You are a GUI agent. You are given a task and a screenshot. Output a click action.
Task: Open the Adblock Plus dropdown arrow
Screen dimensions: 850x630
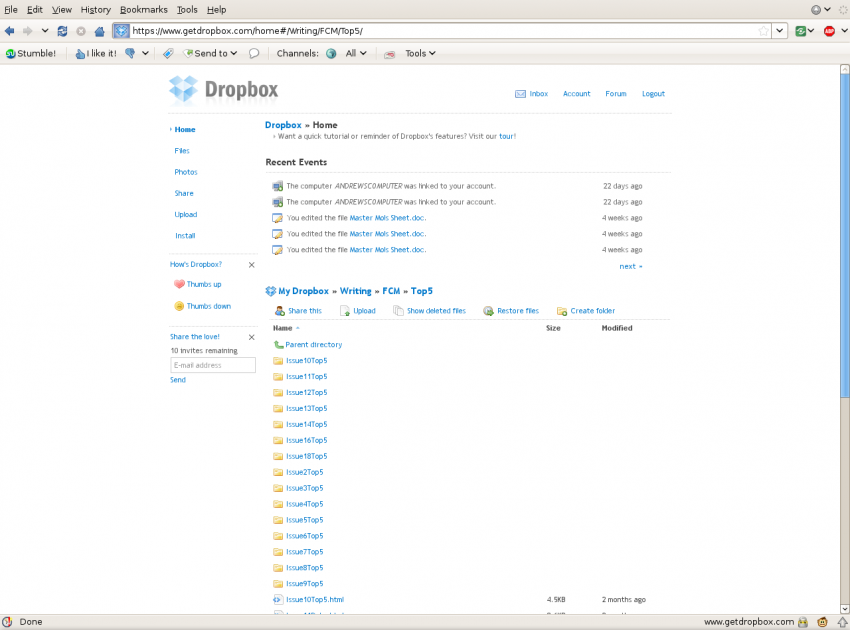[843, 31]
